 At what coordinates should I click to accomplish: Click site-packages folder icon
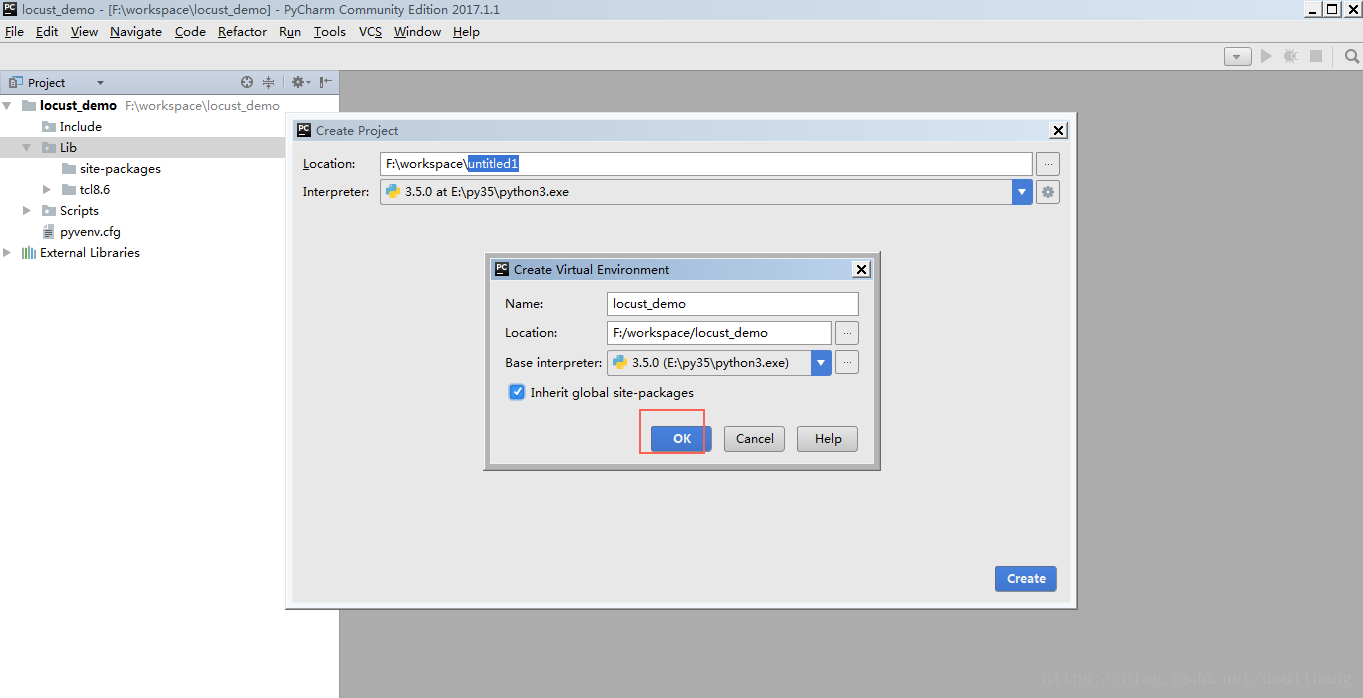(x=69, y=169)
